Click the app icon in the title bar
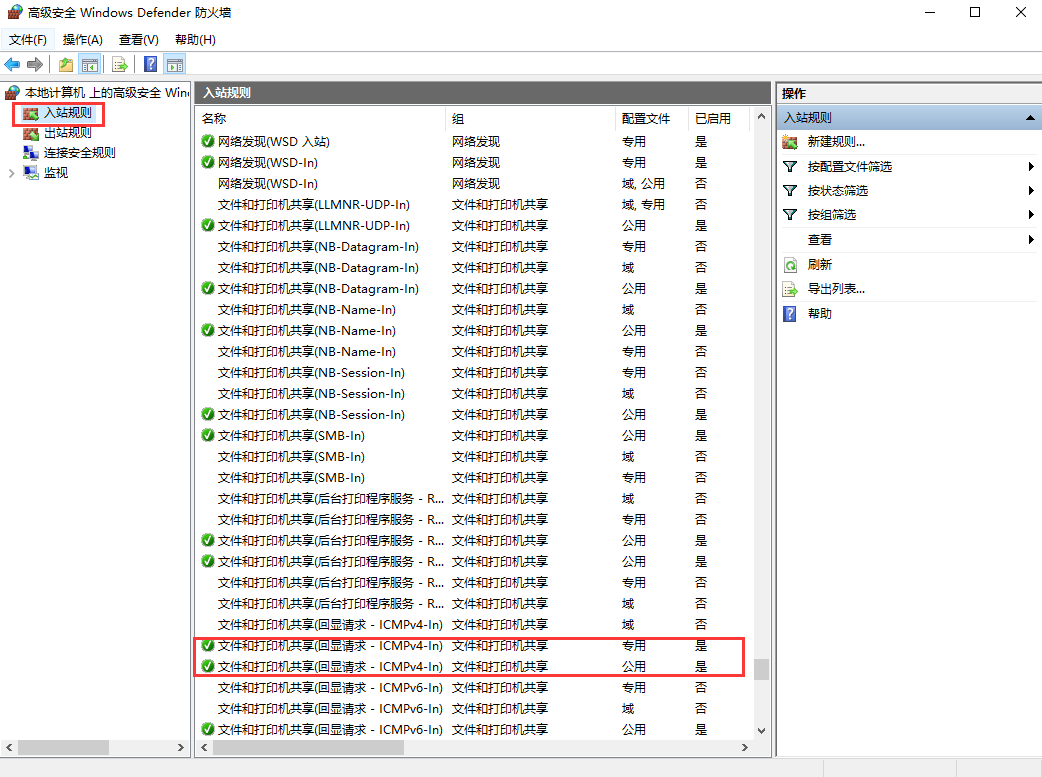The width and height of the screenshot is (1042, 777). pyautogui.click(x=15, y=12)
